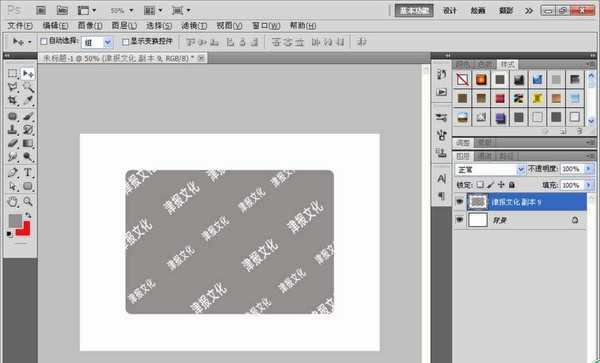Open the 滤镜 menu
This screenshot has height=363, width=600.
point(194,26)
